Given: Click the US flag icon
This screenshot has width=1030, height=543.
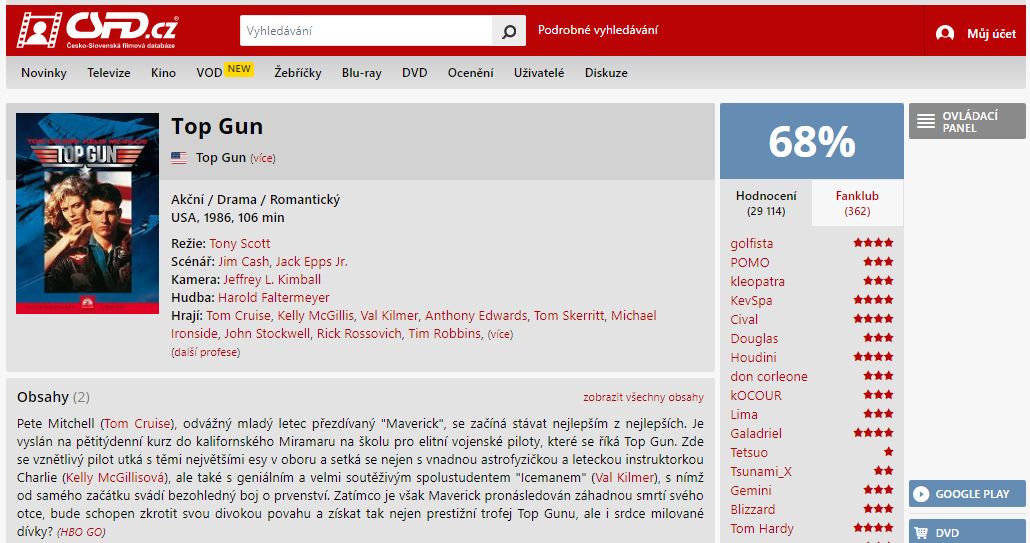Looking at the screenshot, I should coord(179,158).
